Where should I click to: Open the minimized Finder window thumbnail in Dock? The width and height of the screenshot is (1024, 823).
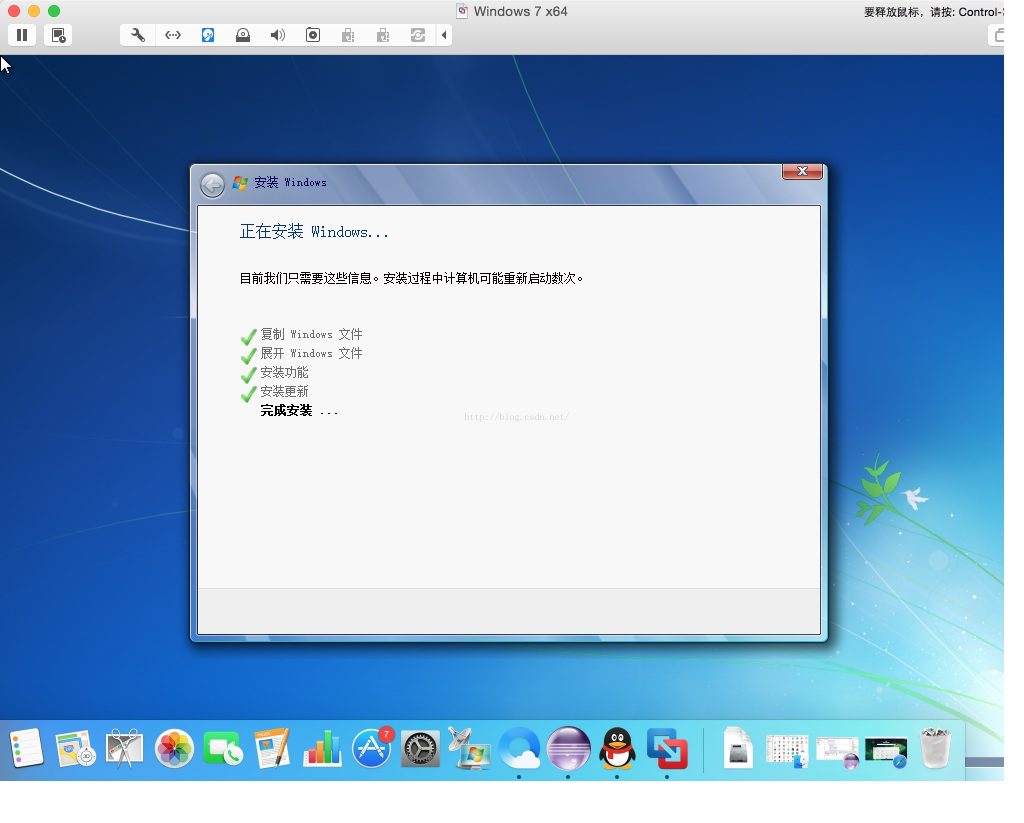pos(787,751)
